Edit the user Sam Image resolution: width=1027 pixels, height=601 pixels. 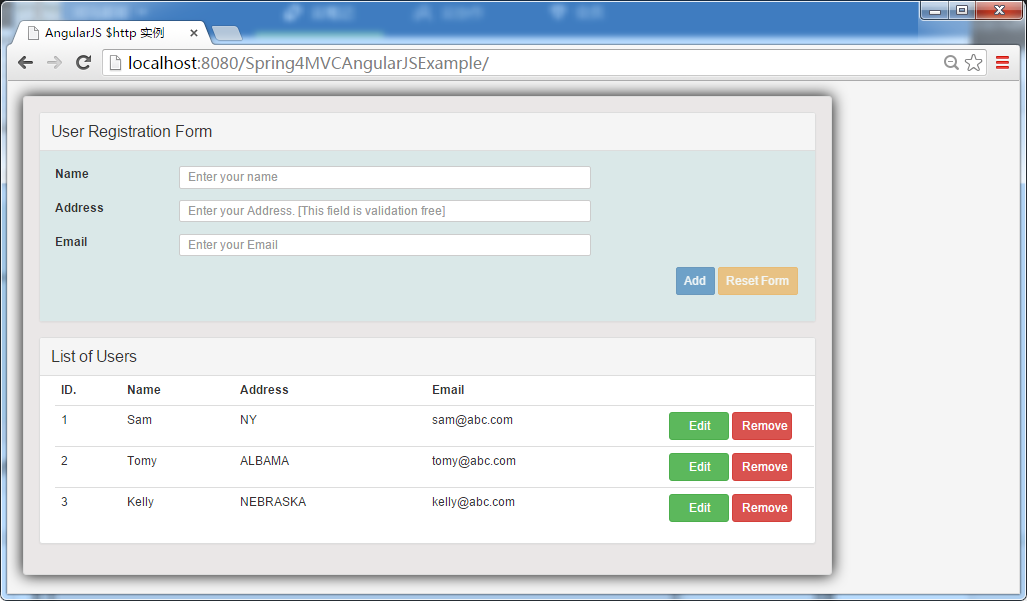coord(699,426)
